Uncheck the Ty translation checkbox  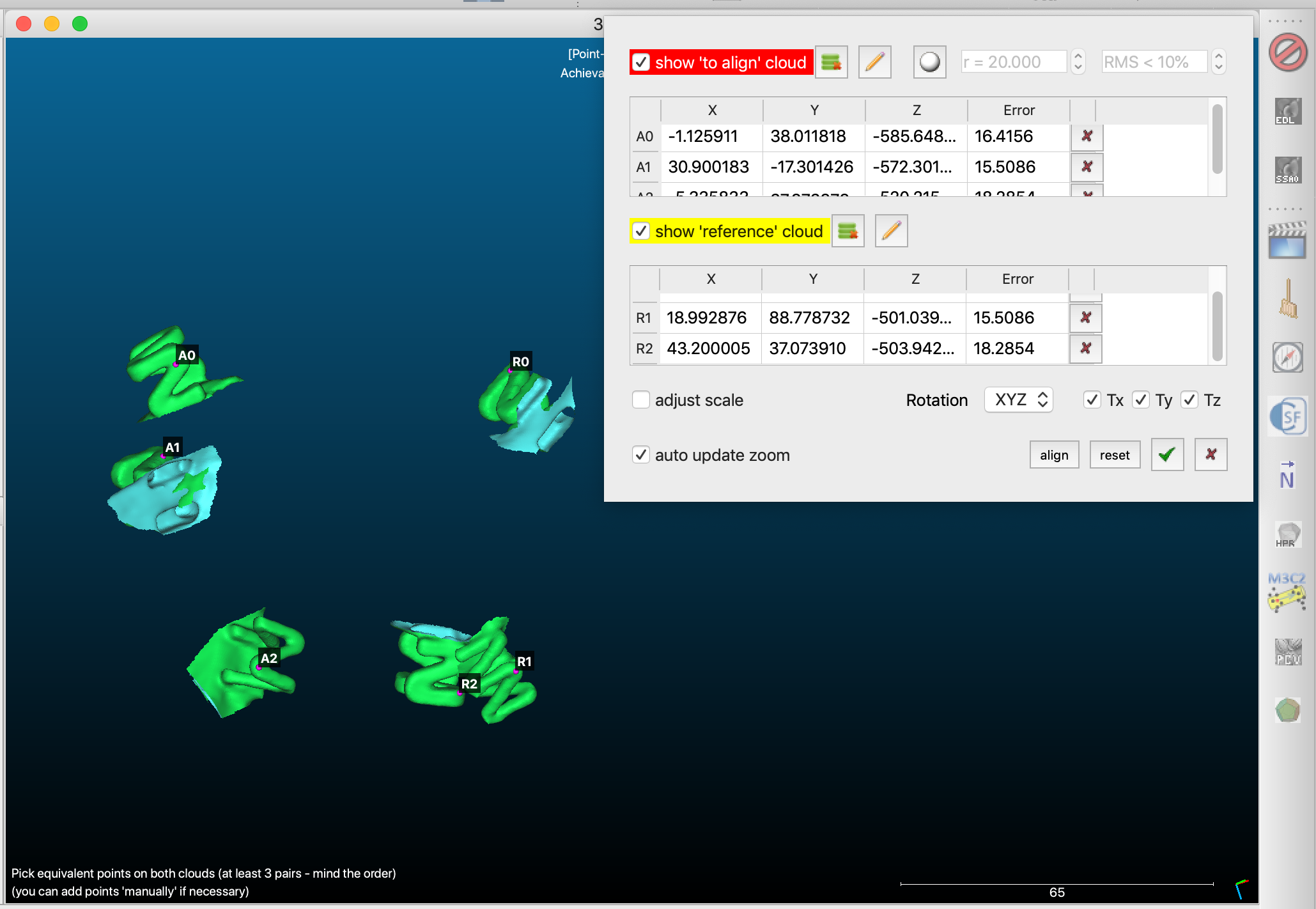coord(1141,400)
